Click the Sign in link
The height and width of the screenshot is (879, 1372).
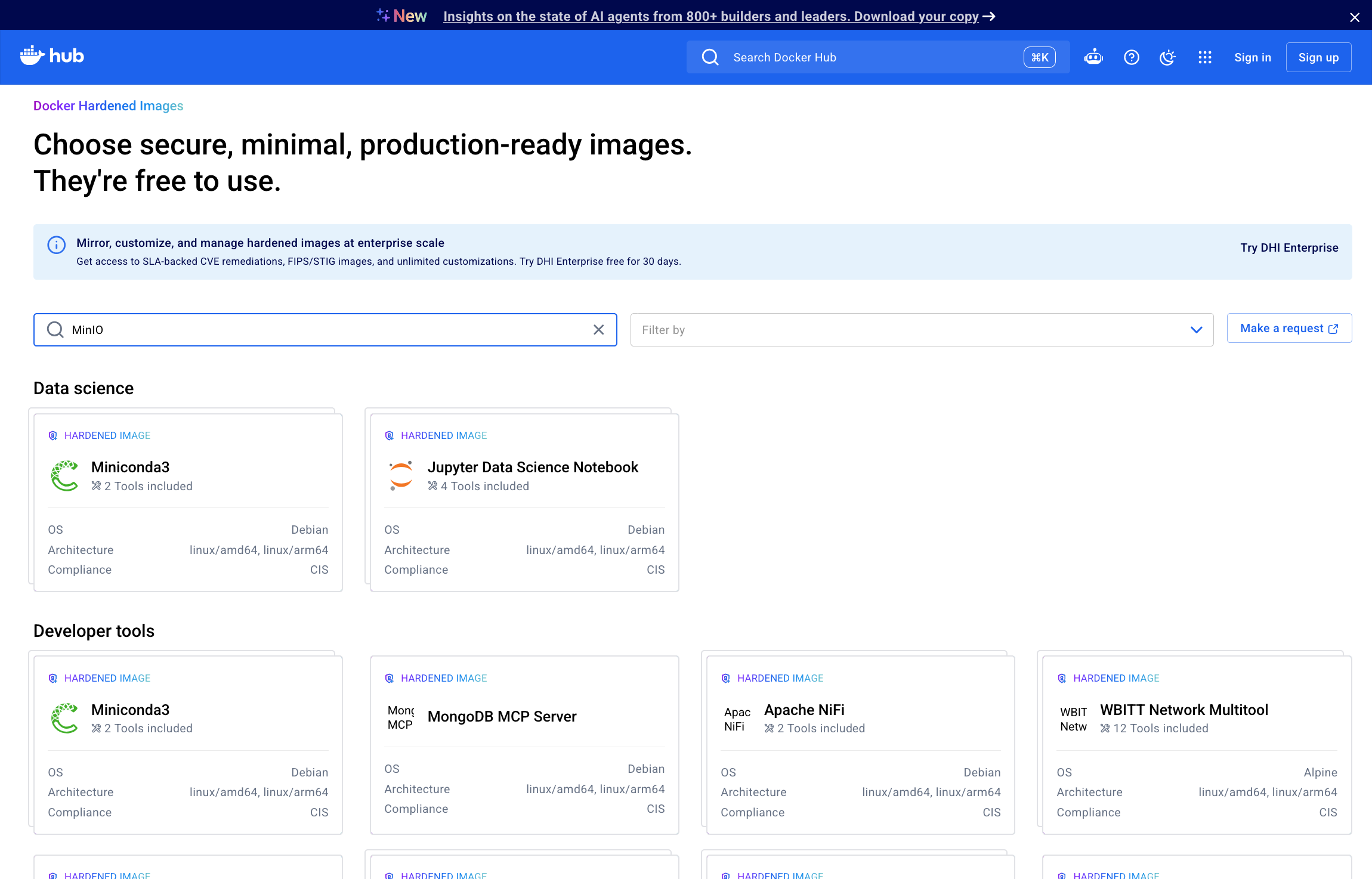pyautogui.click(x=1253, y=57)
